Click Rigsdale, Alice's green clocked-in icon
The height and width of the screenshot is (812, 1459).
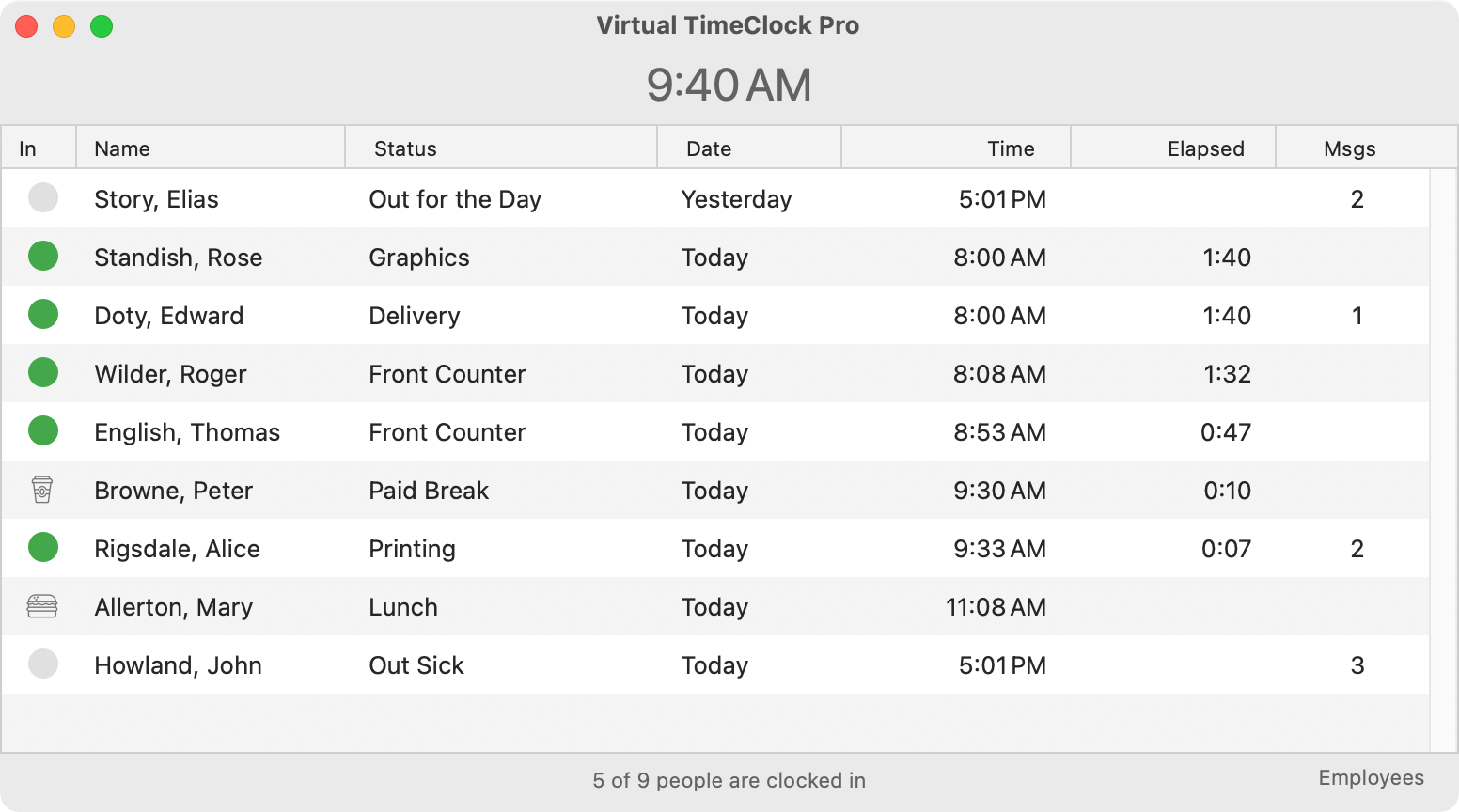tap(42, 548)
